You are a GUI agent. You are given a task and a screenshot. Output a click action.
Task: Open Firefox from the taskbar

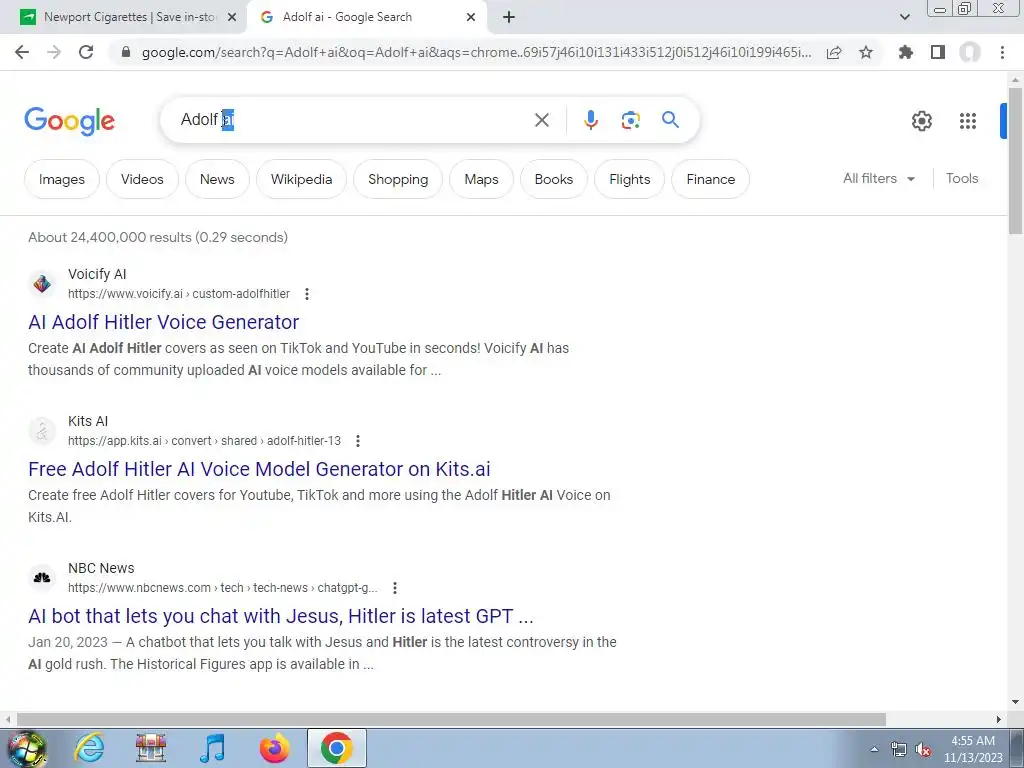(274, 748)
